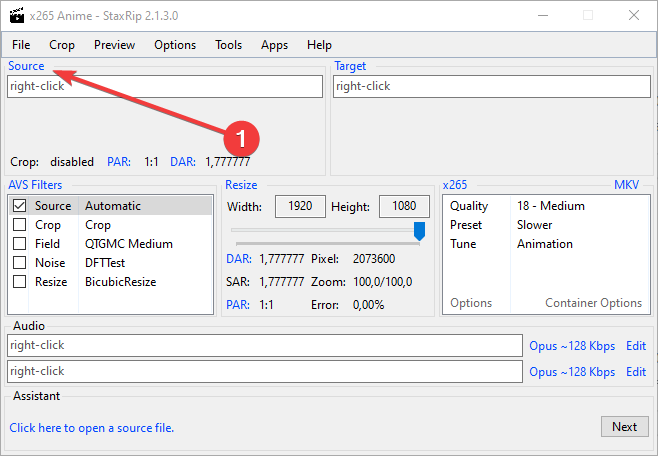
Task: Click the blue Source label link
Action: click(x=26, y=66)
